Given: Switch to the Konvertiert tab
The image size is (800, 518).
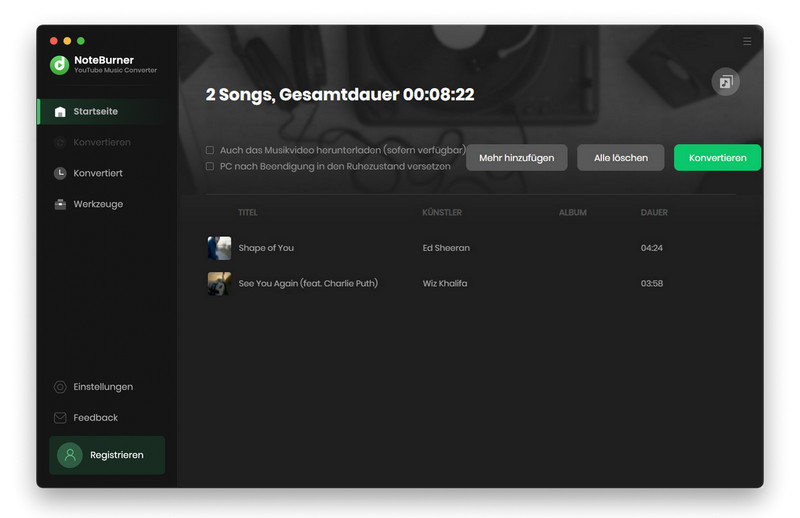Looking at the screenshot, I should (x=107, y=173).
